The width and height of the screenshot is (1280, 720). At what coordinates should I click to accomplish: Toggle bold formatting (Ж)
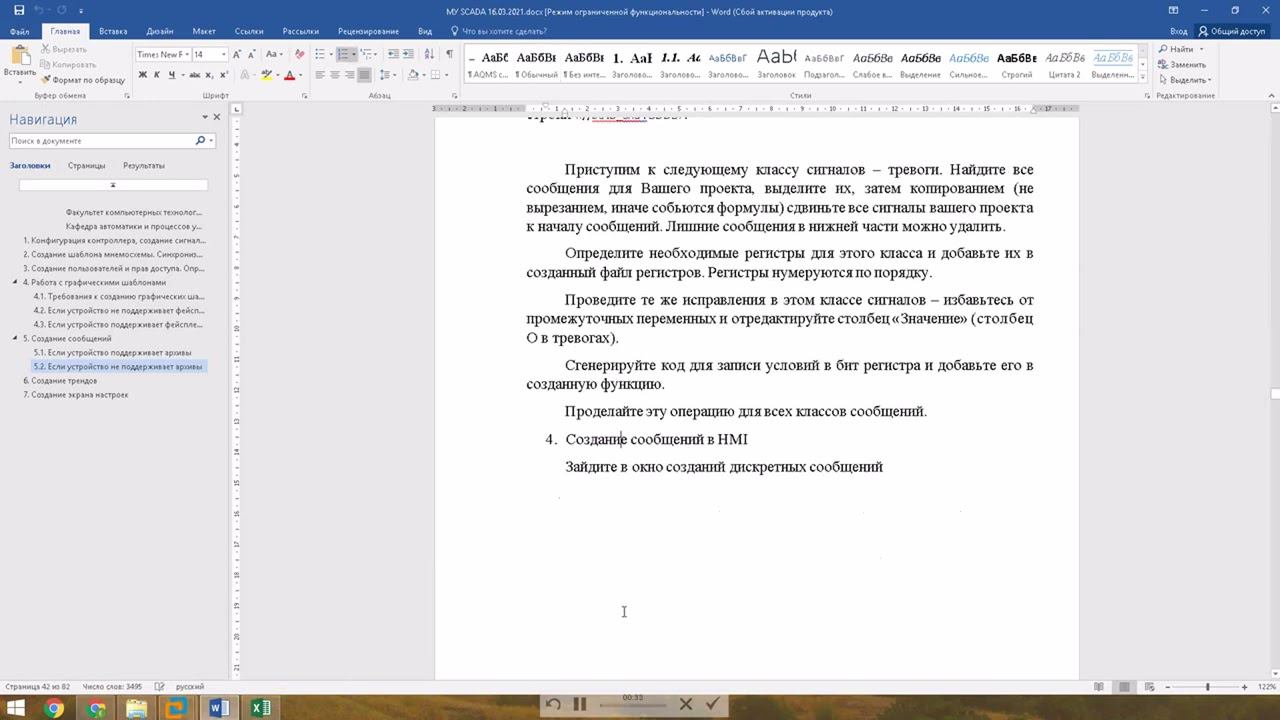pos(142,75)
